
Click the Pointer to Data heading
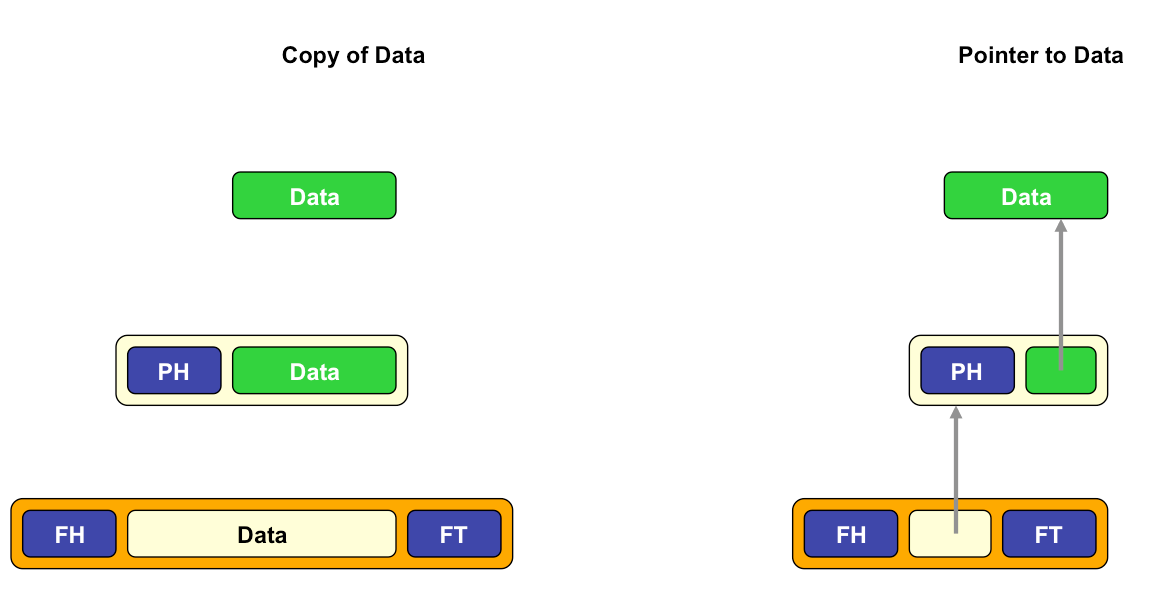(1040, 55)
